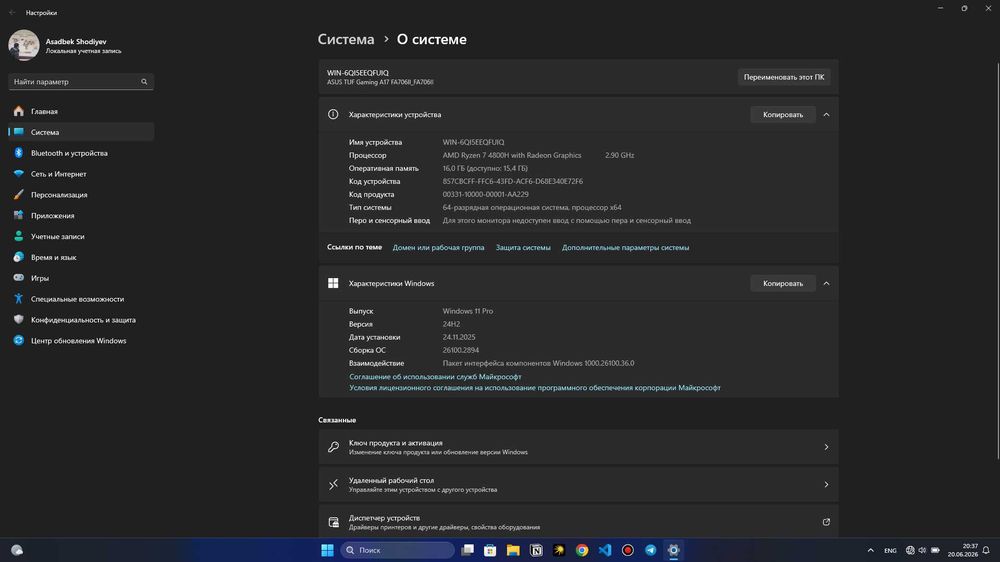Screen dimensions: 1000x562
Task: Go to Сеть и Интернет
Action: pos(81,174)
